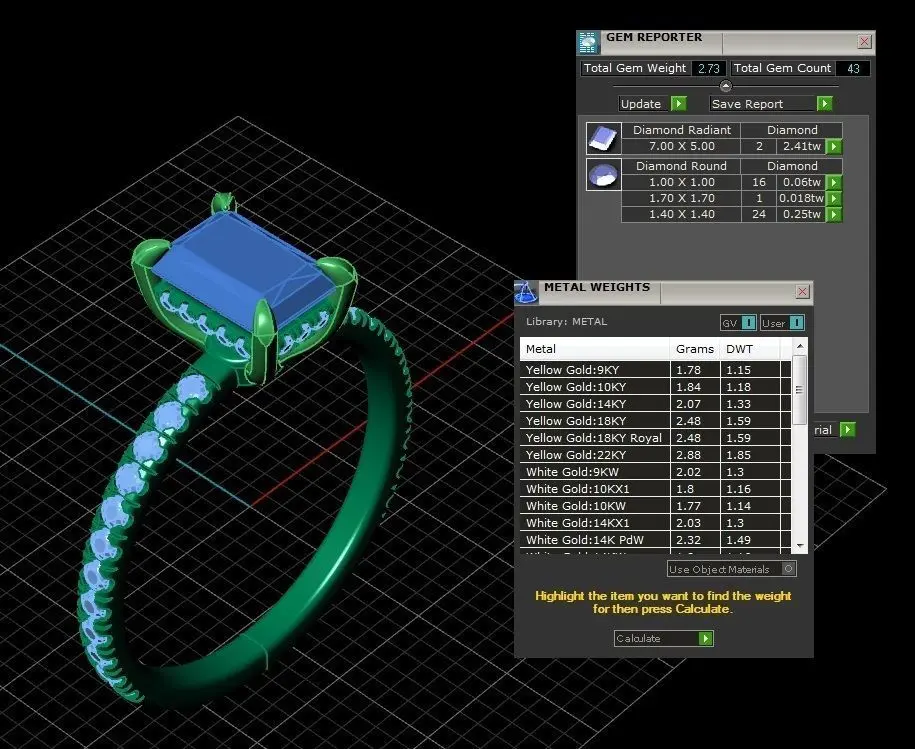
Task: Click the Metal Weights panel icon
Action: 526,293
